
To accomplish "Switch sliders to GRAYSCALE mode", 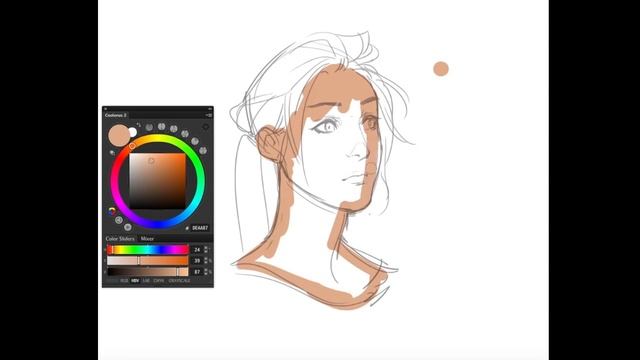I will coord(179,281).
